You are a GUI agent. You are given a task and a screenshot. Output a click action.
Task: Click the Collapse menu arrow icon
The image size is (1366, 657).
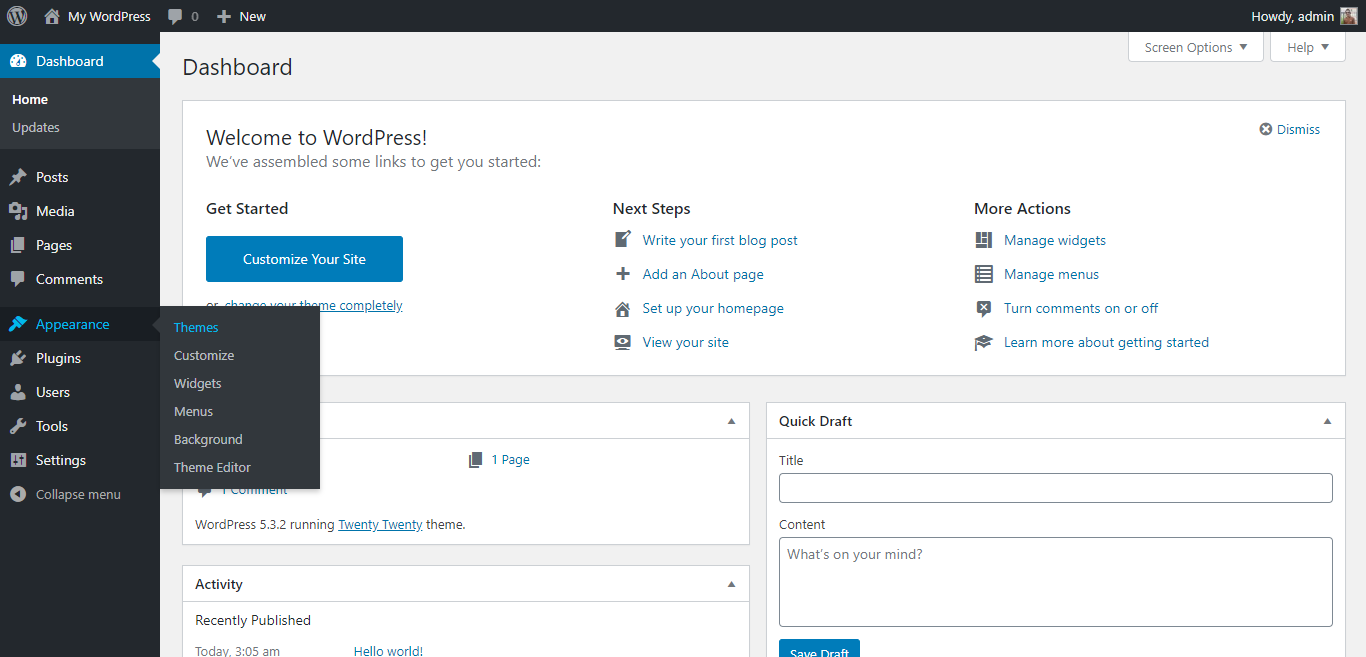pyautogui.click(x=18, y=494)
